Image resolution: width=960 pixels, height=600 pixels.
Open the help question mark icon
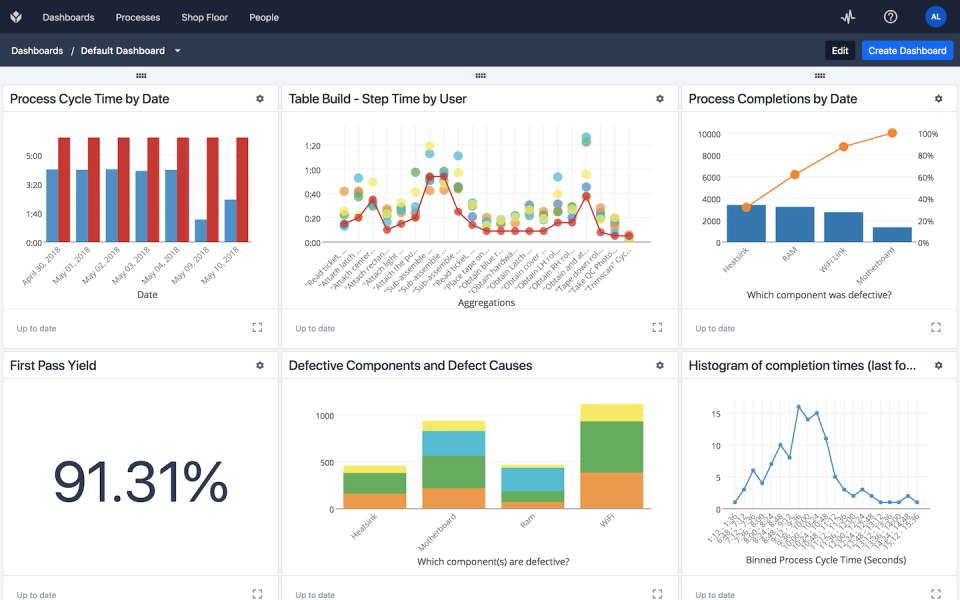pos(889,17)
